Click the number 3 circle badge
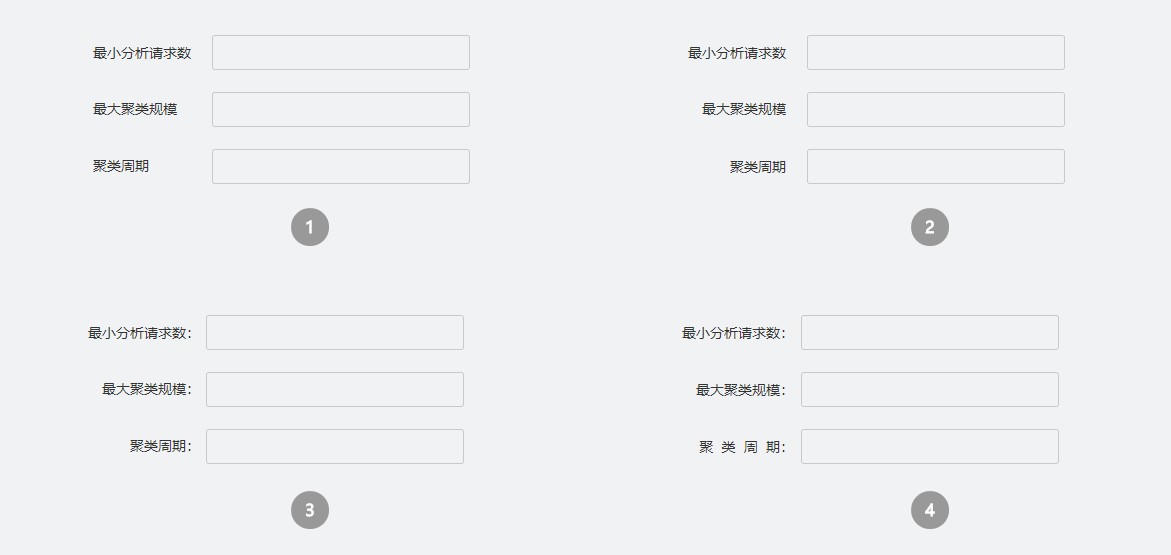 310,510
